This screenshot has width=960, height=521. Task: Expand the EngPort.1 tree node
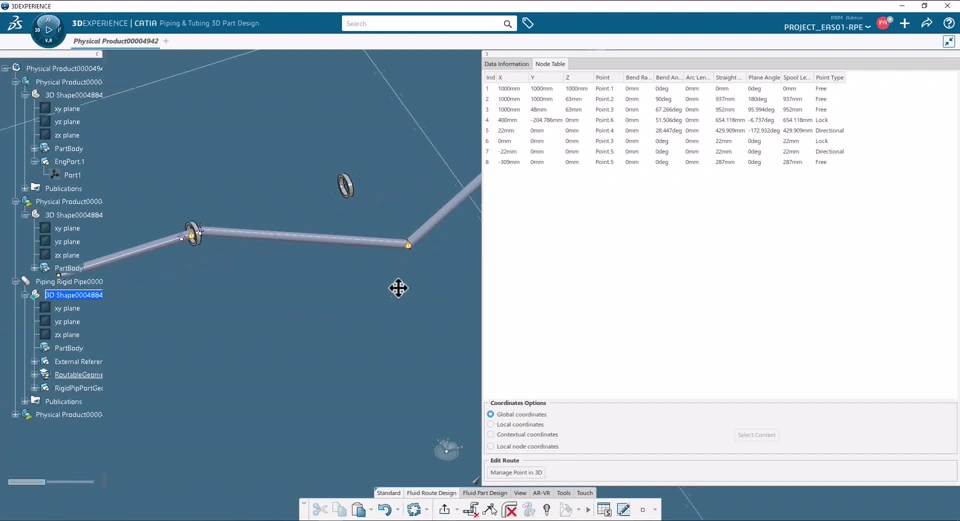pos(34,161)
